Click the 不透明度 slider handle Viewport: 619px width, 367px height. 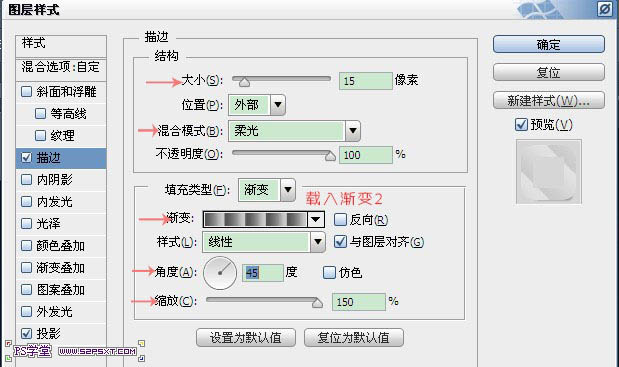coord(330,156)
